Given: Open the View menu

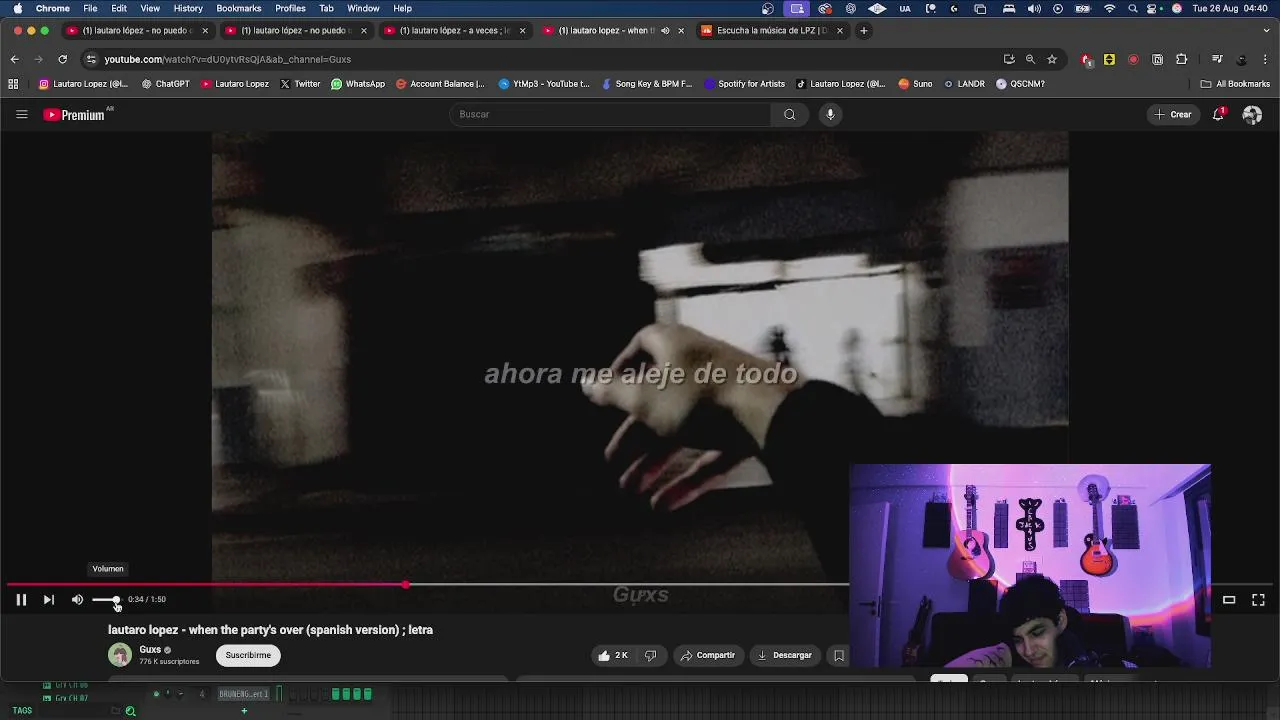Looking at the screenshot, I should 150,8.
